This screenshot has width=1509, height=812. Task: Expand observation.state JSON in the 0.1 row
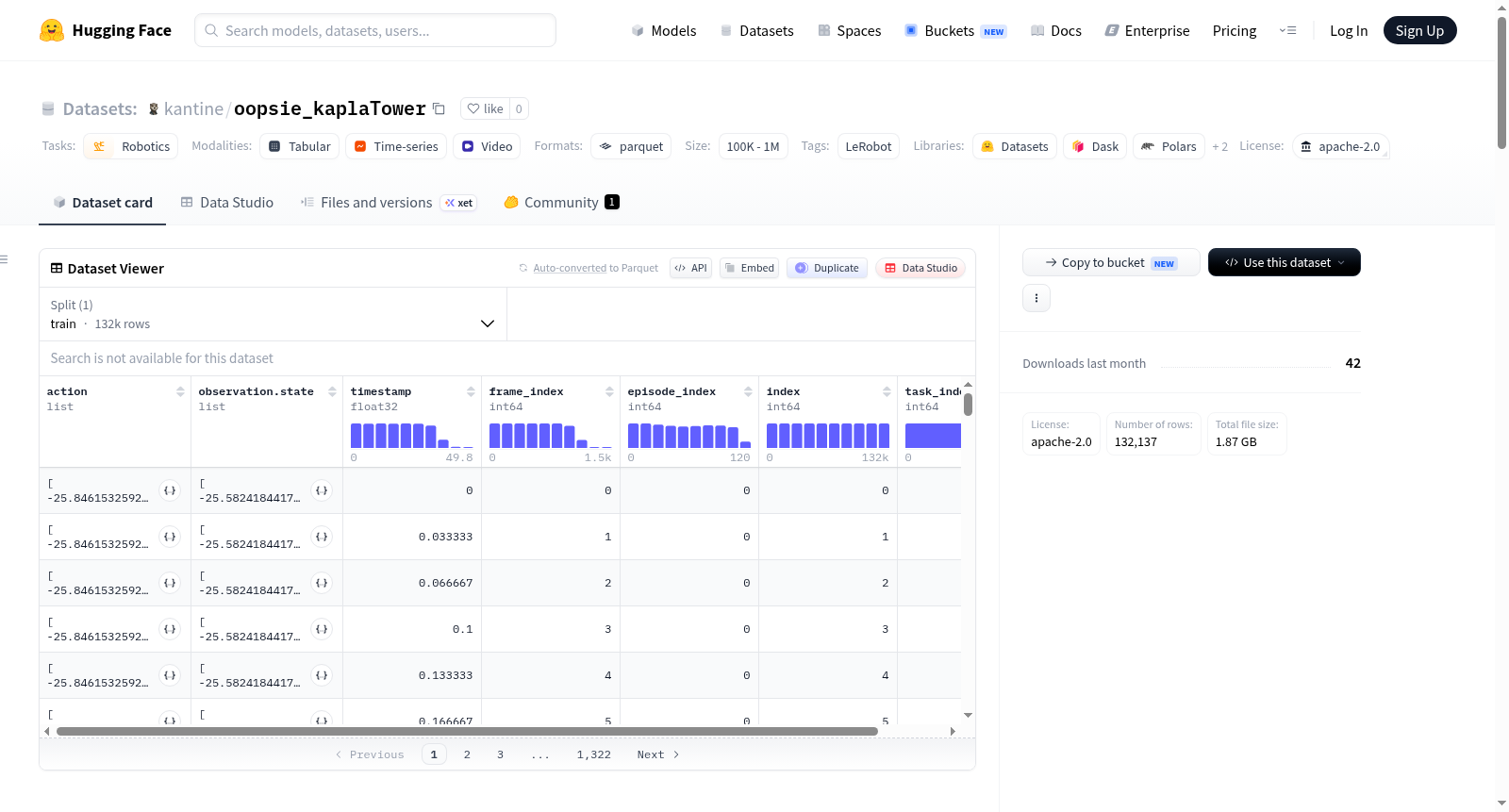[x=322, y=629]
